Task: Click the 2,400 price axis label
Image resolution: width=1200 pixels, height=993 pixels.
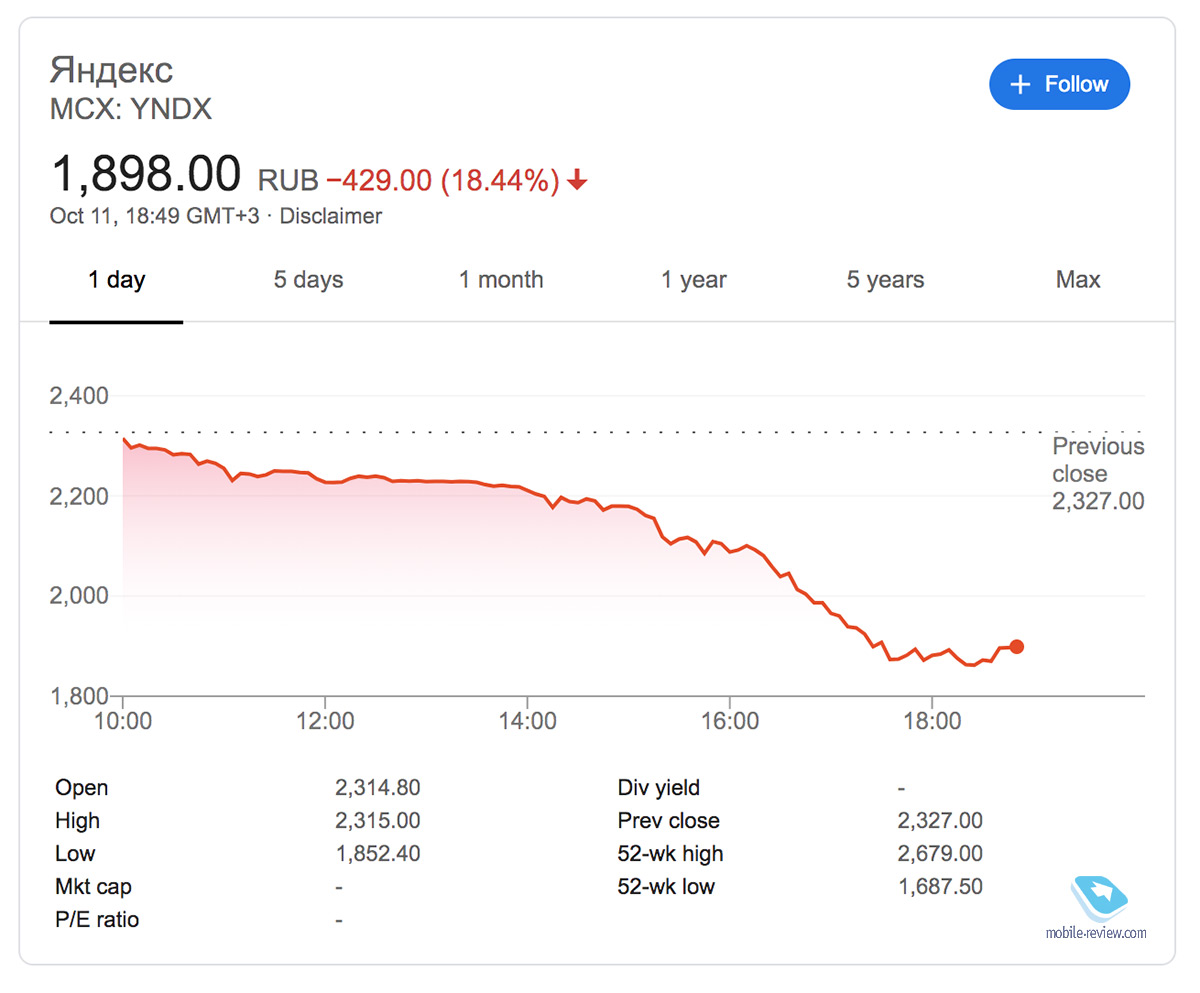Action: click(x=79, y=396)
